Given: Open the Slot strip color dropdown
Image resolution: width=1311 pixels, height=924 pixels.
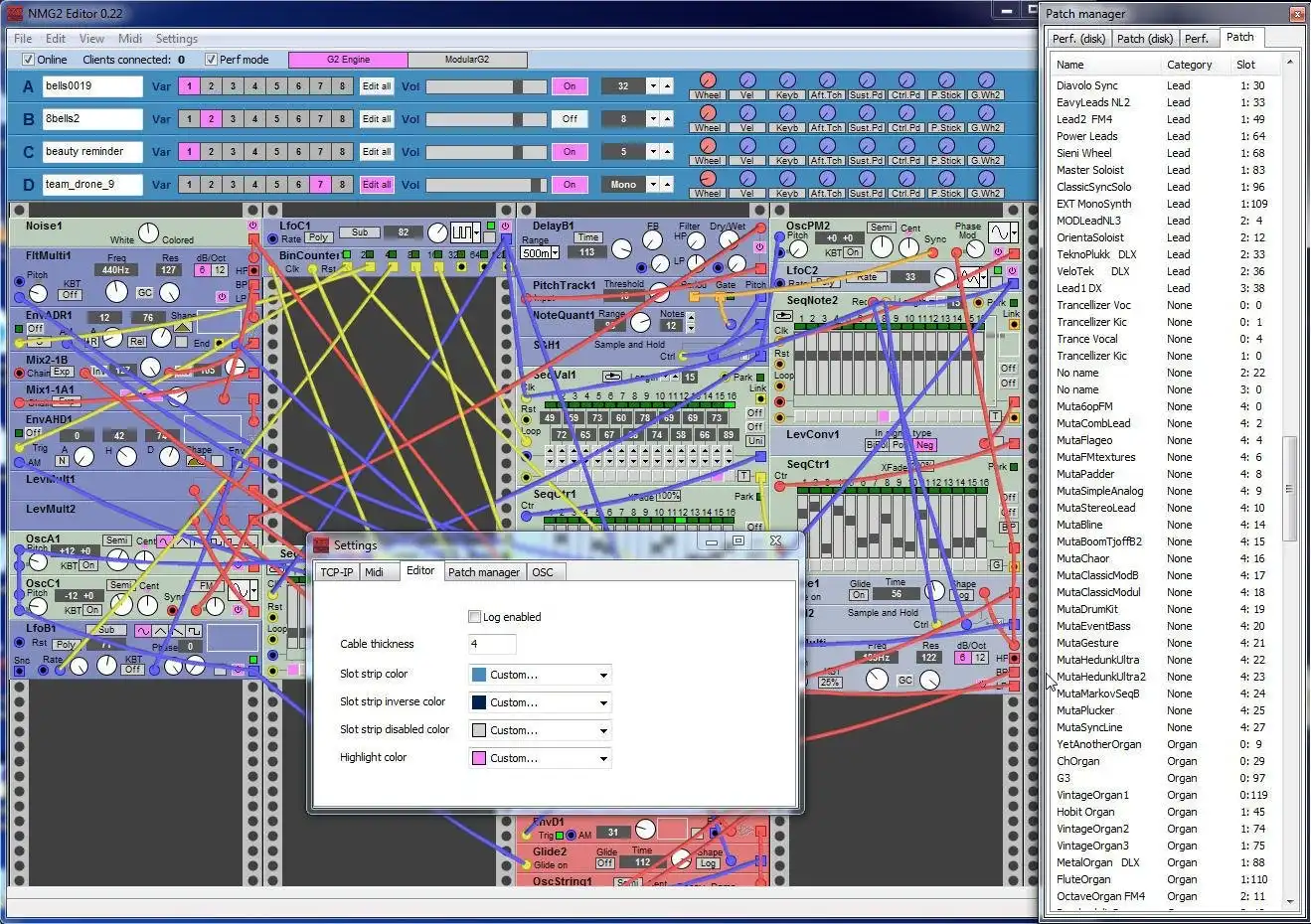Looking at the screenshot, I should click(x=540, y=675).
